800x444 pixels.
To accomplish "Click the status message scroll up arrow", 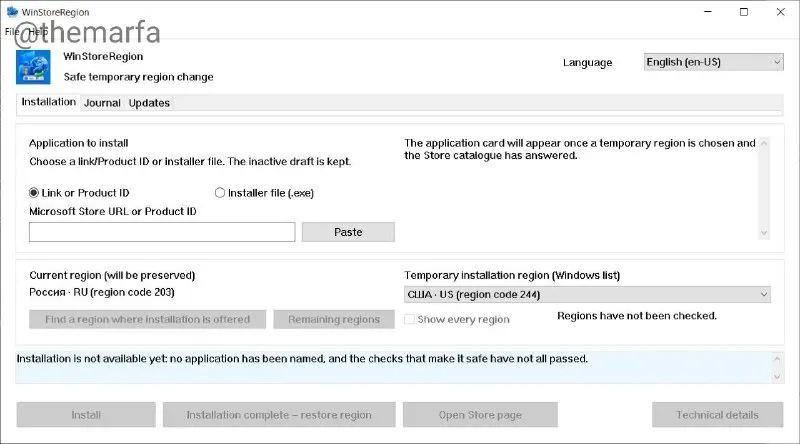I will [777, 359].
